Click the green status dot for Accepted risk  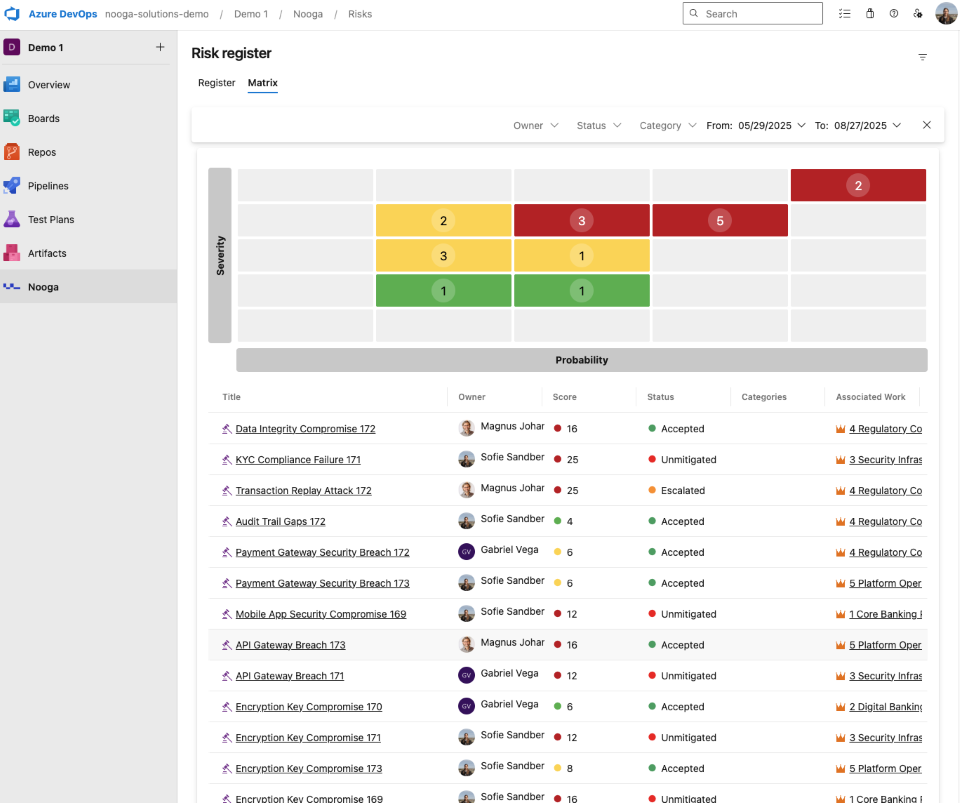tap(652, 428)
